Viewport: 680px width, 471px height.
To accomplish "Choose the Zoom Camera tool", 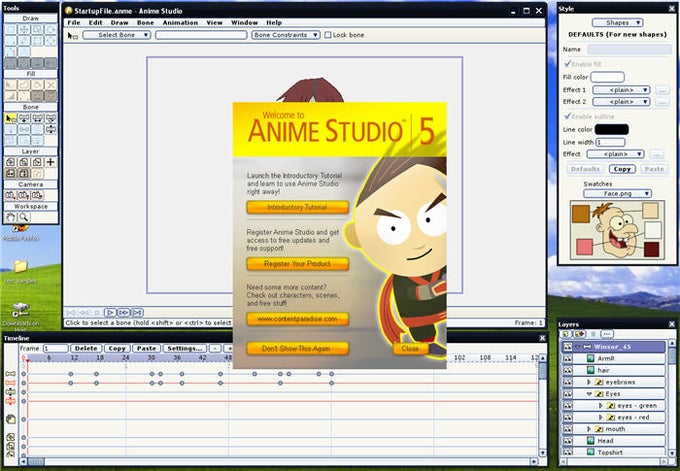I will point(24,195).
